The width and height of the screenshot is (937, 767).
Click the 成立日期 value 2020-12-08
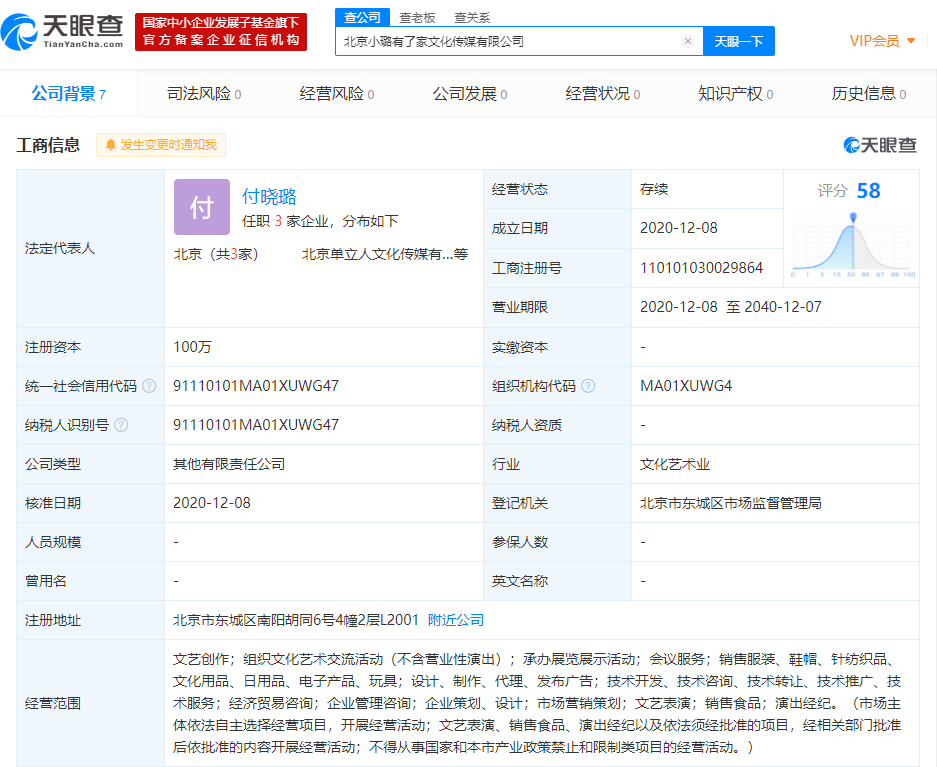pyautogui.click(x=679, y=228)
